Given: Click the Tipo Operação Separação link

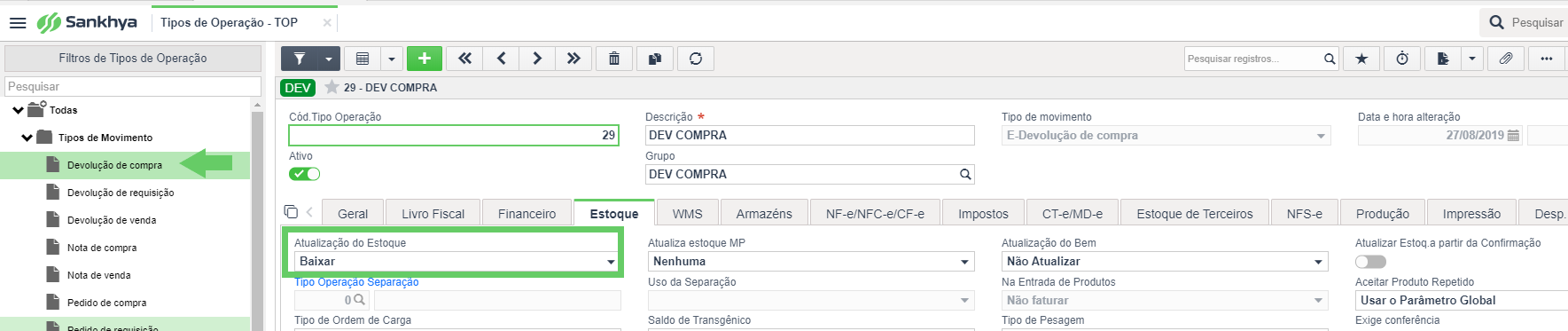Looking at the screenshot, I should tap(356, 282).
